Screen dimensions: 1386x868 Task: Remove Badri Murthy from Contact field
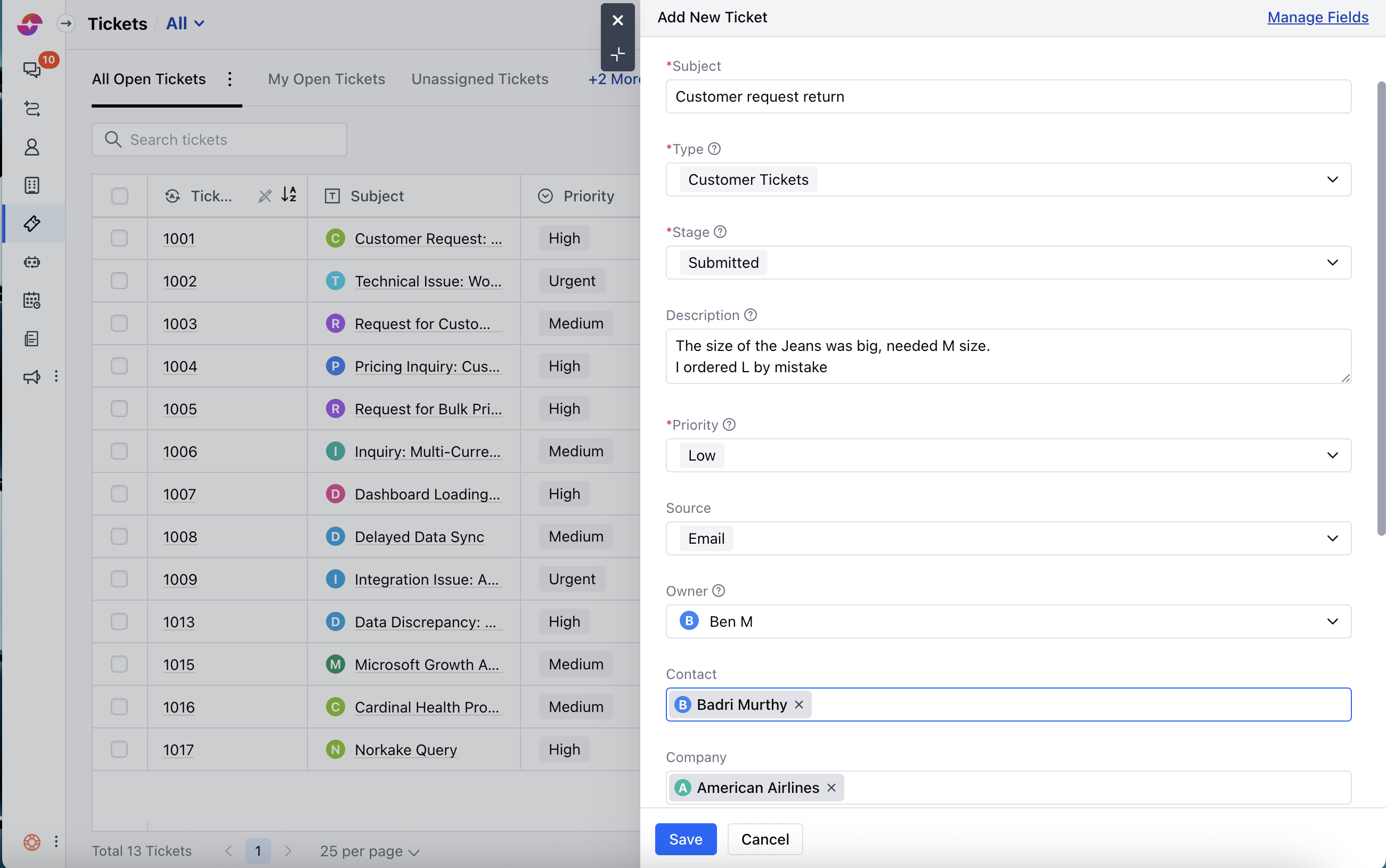pyautogui.click(x=798, y=705)
